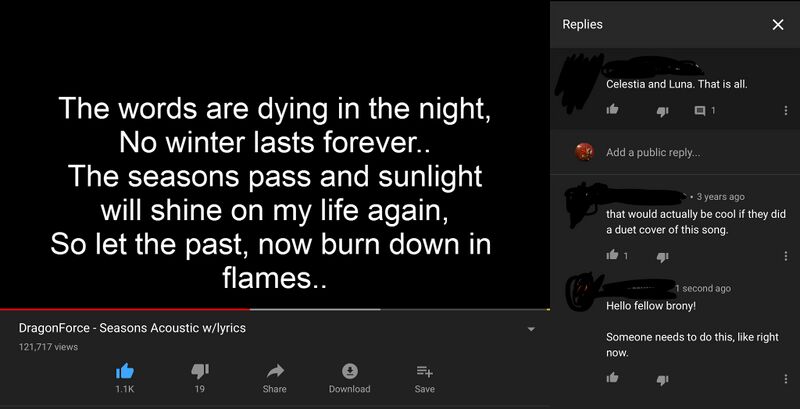The width and height of the screenshot is (800, 409).
Task: Close the Replies panel
Action: 778,25
